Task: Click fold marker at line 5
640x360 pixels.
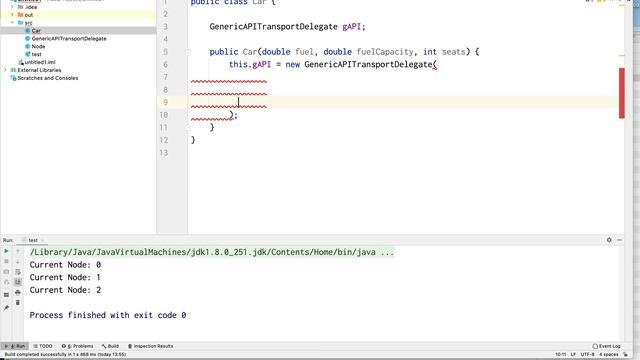Action: point(188,52)
